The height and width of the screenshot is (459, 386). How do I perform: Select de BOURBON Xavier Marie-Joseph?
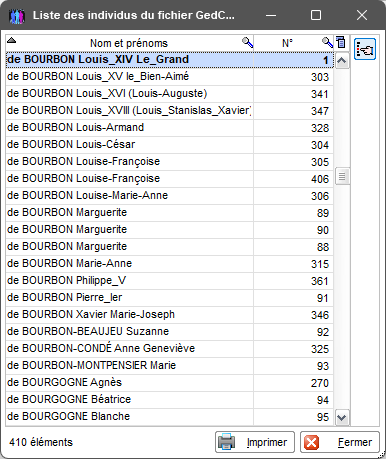[169, 315]
